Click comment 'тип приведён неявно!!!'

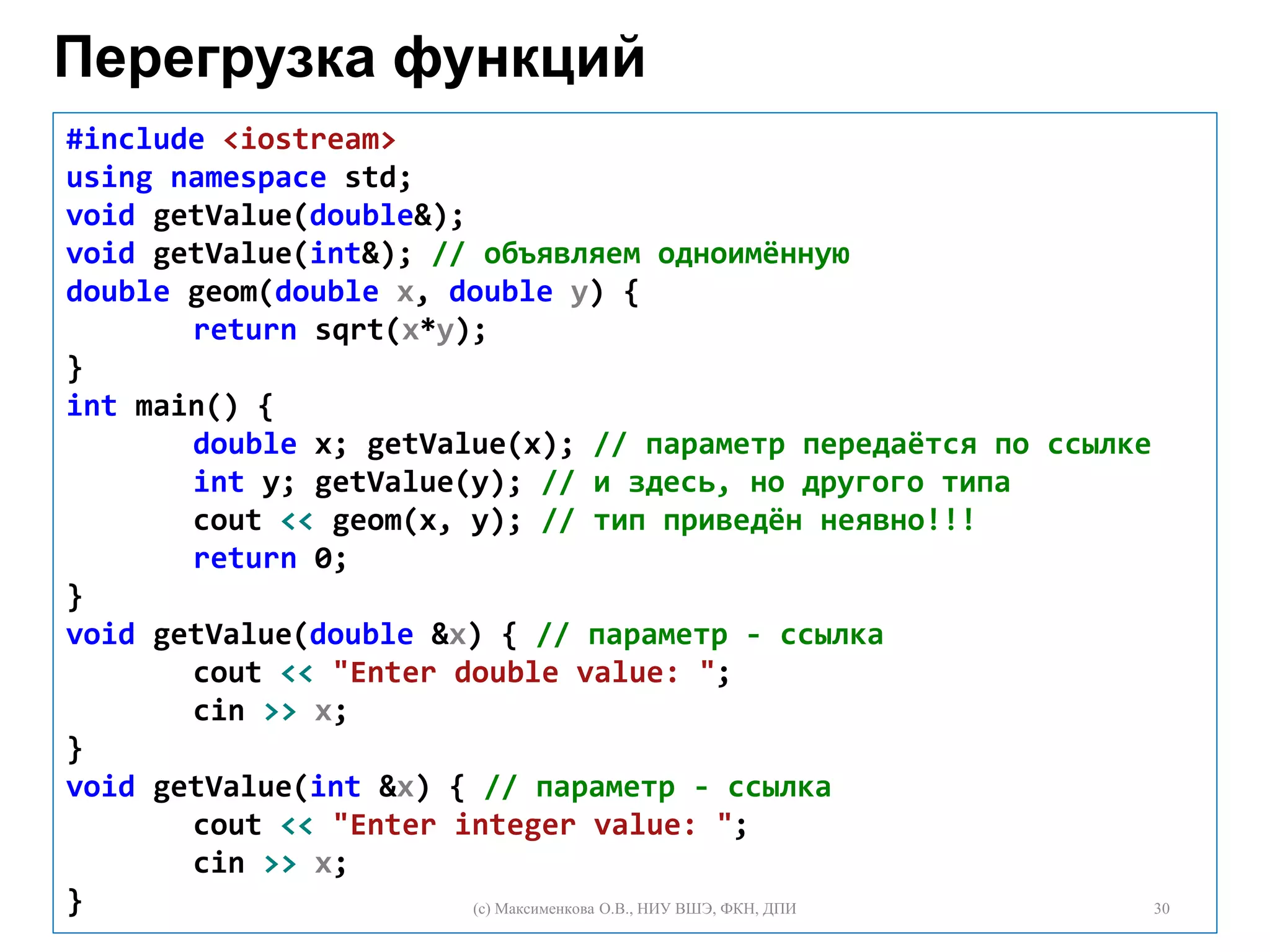click(784, 521)
